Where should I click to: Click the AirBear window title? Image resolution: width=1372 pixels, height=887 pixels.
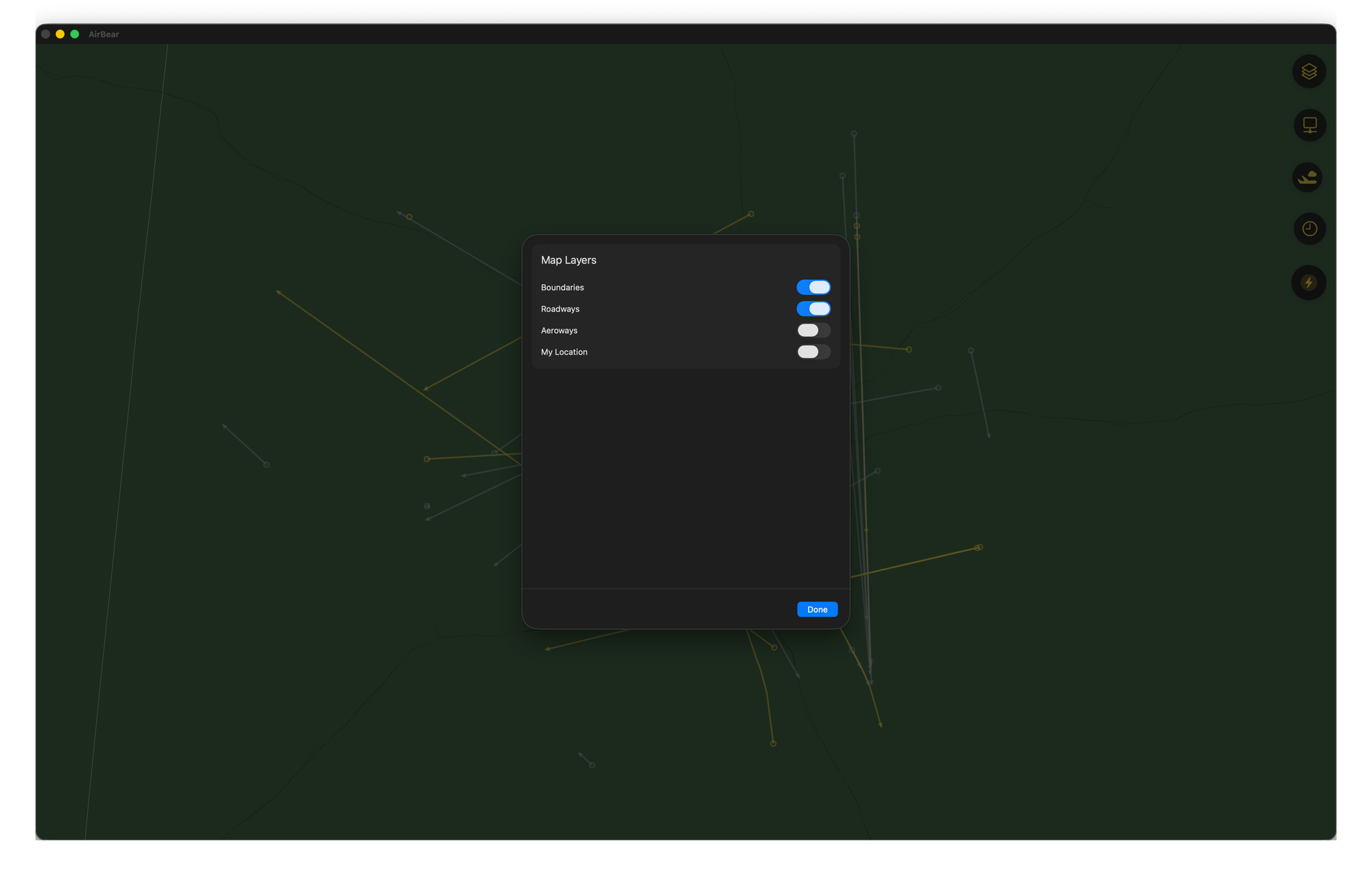pyautogui.click(x=104, y=34)
